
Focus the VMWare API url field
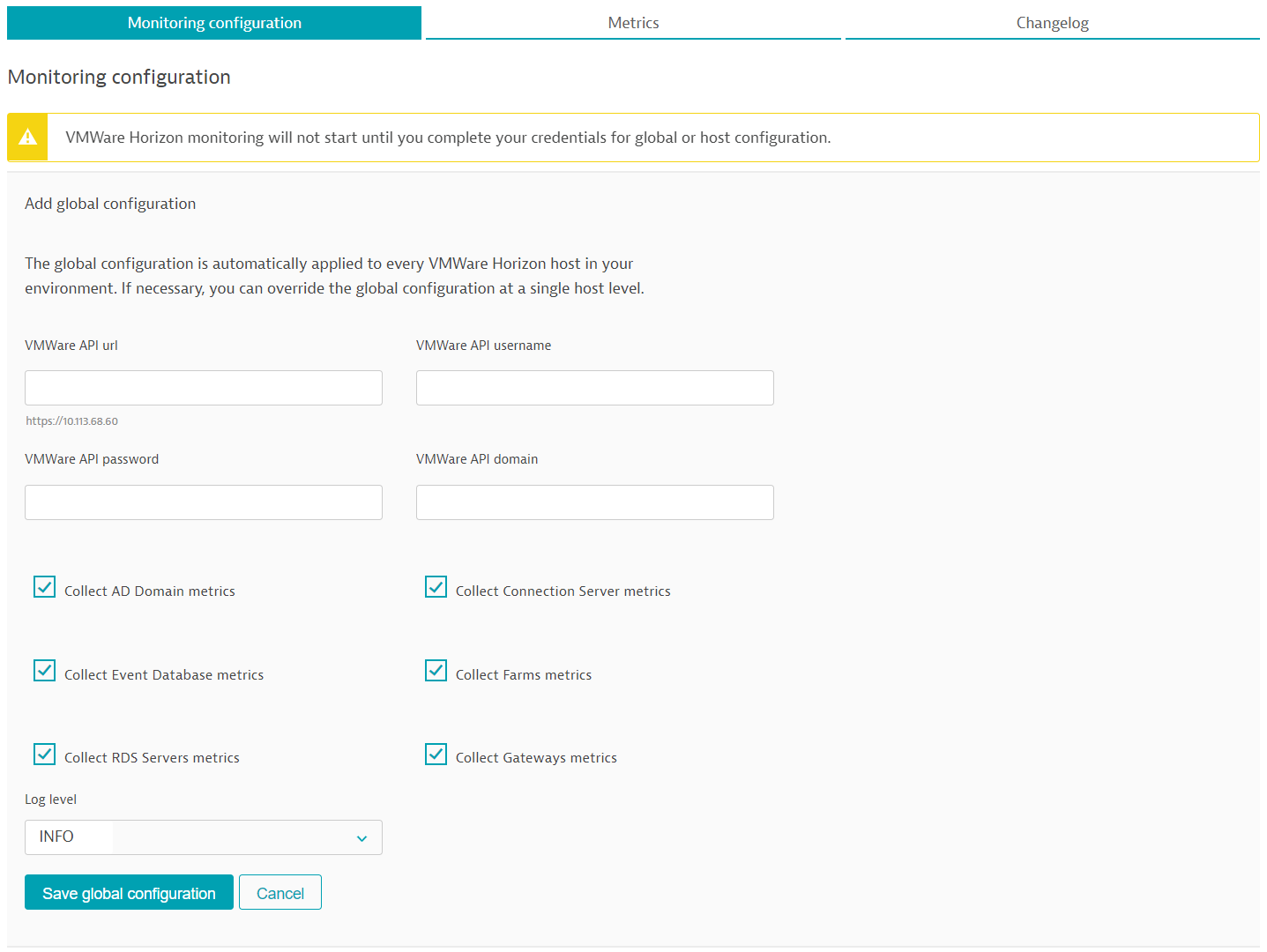pyautogui.click(x=204, y=388)
